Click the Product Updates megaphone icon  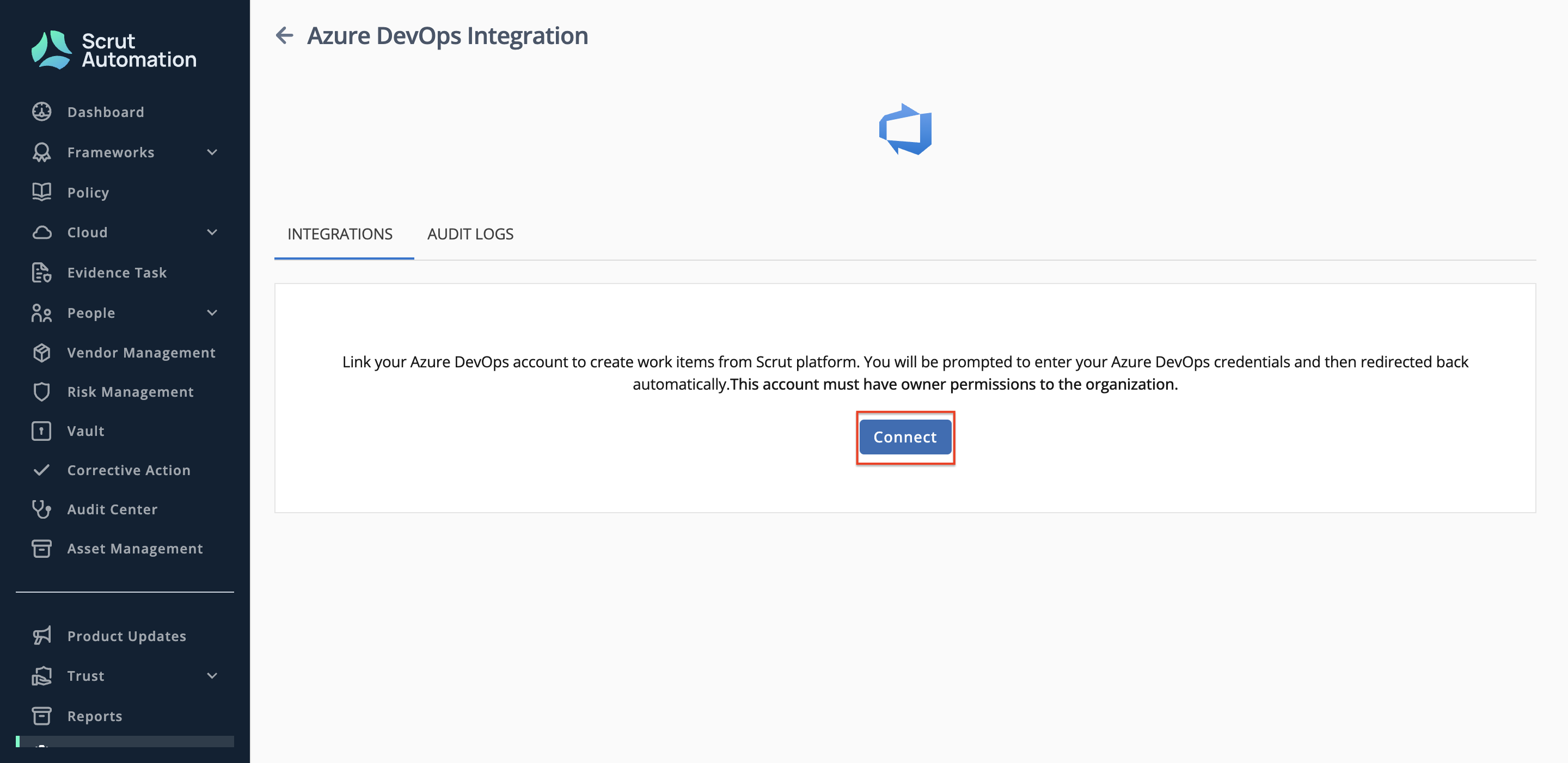click(x=41, y=636)
